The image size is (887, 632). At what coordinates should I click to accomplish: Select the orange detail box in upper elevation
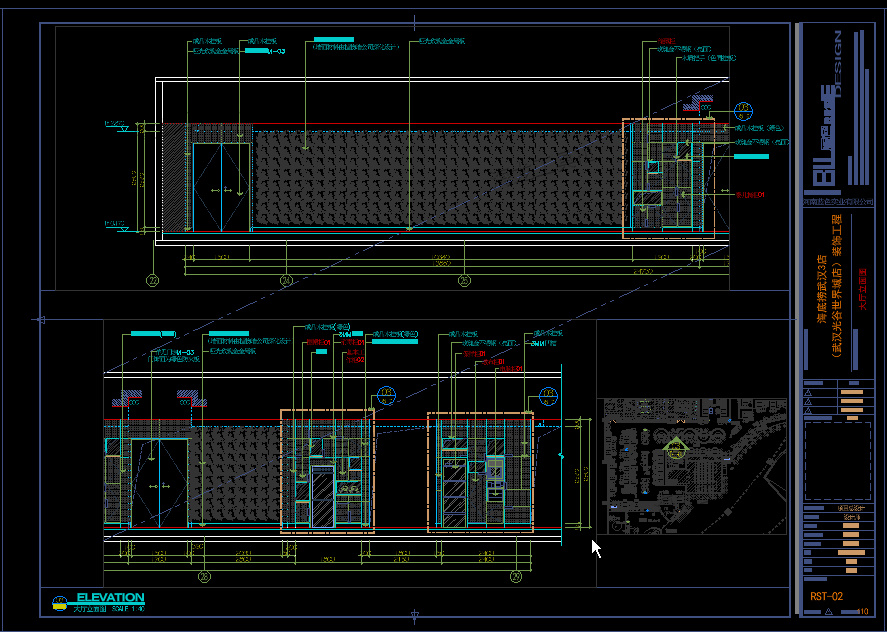668,178
